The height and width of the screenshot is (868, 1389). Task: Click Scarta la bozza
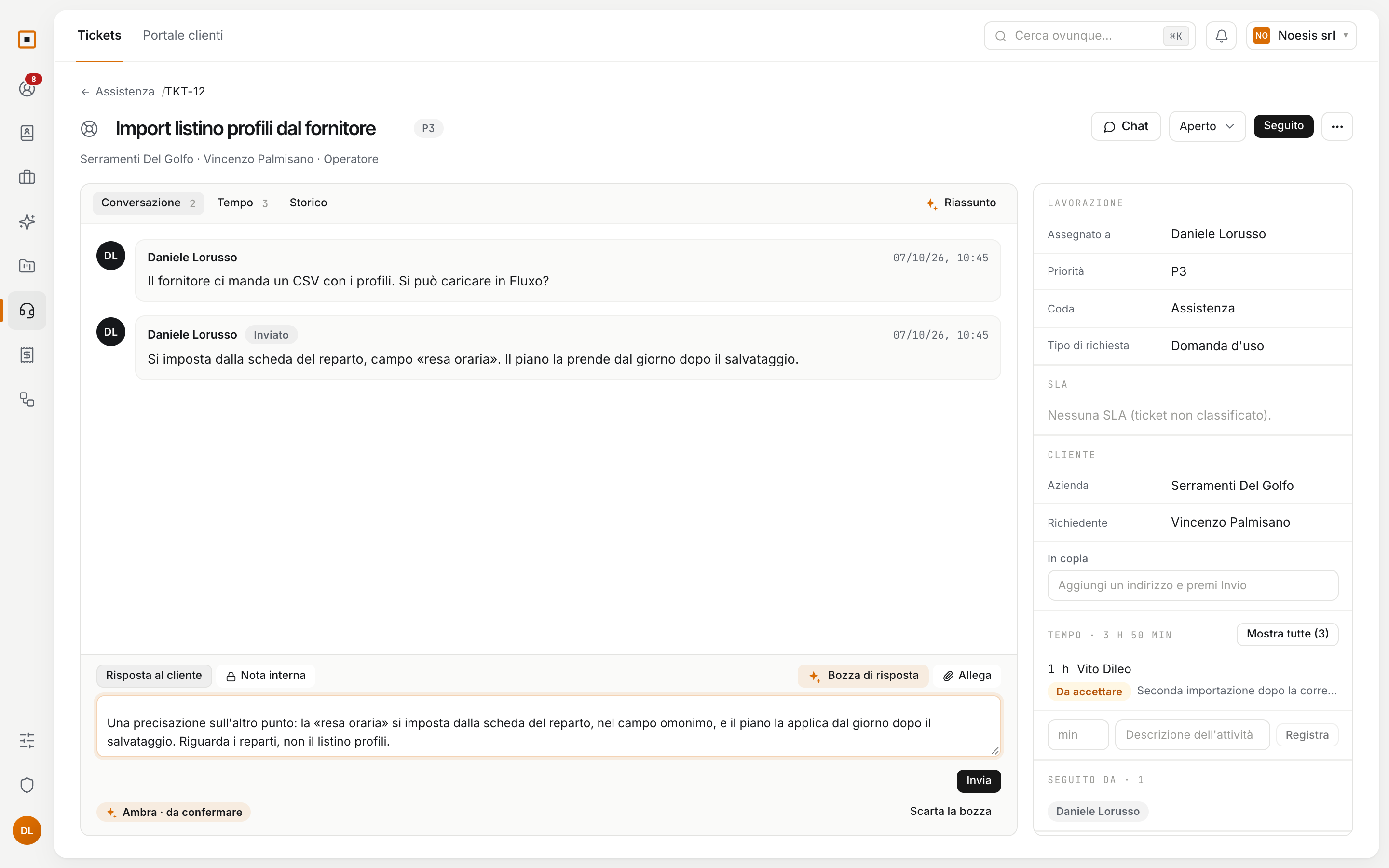coord(951,811)
